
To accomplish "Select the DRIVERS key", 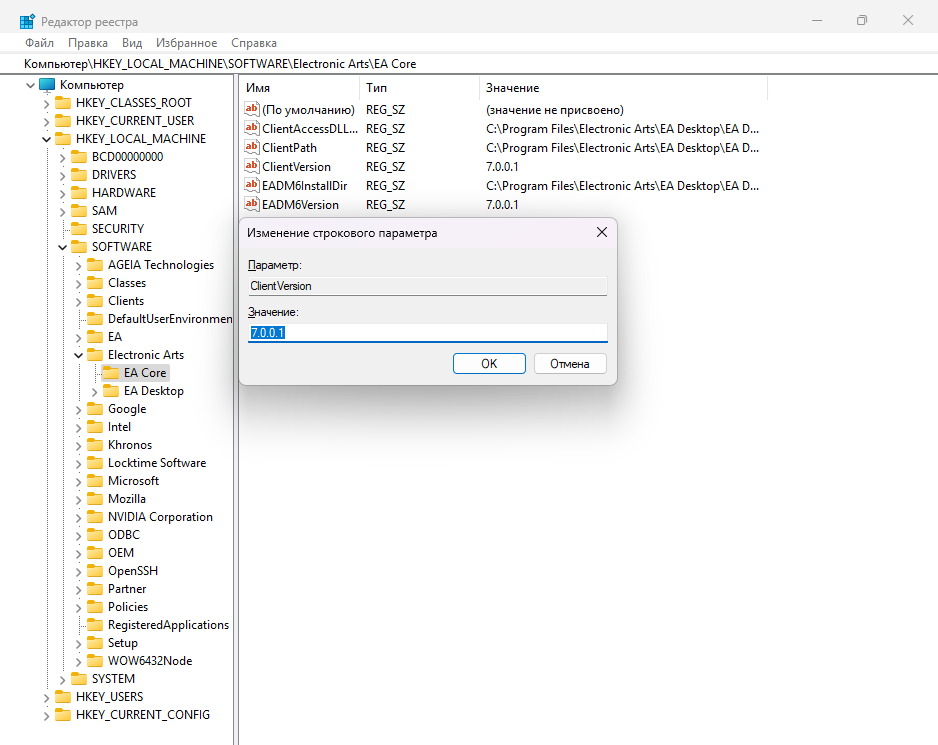I will click(x=114, y=175).
